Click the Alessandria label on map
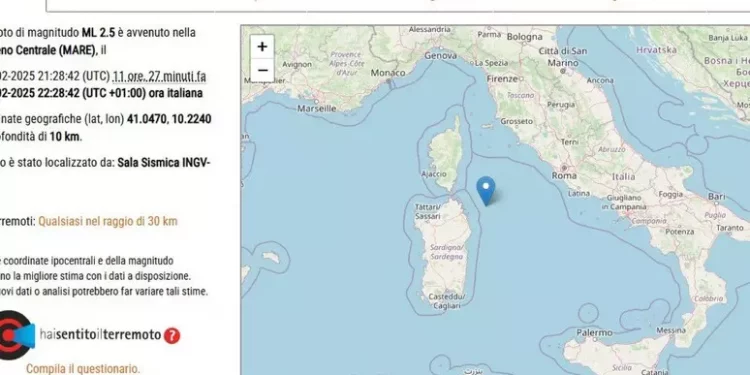This screenshot has width=750, height=375. tap(430, 29)
